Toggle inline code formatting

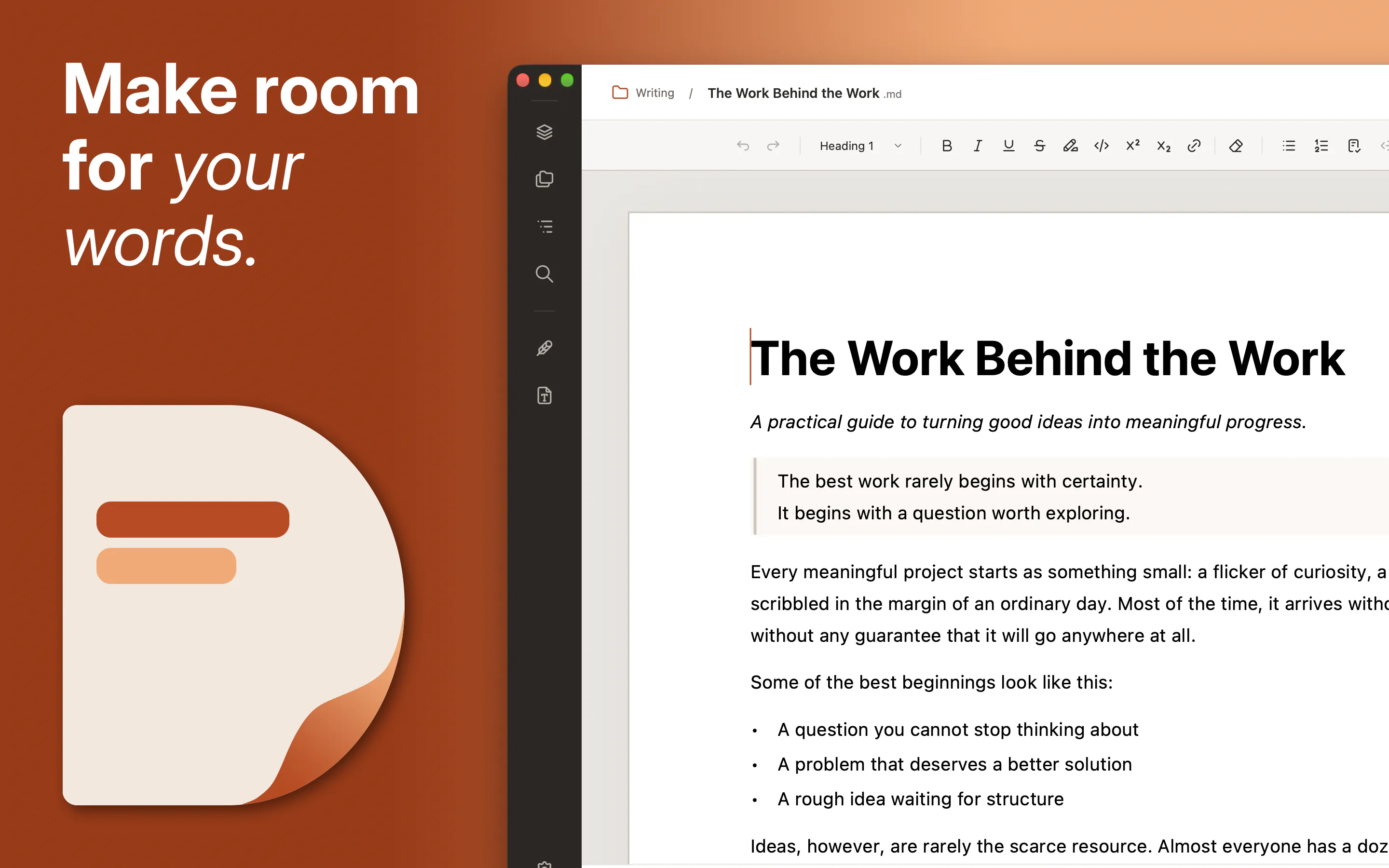click(1102, 146)
